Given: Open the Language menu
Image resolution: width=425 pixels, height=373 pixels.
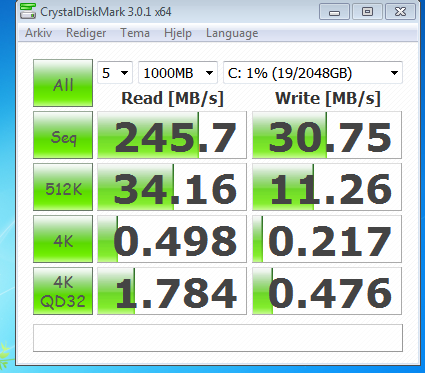Looking at the screenshot, I should [x=232, y=33].
